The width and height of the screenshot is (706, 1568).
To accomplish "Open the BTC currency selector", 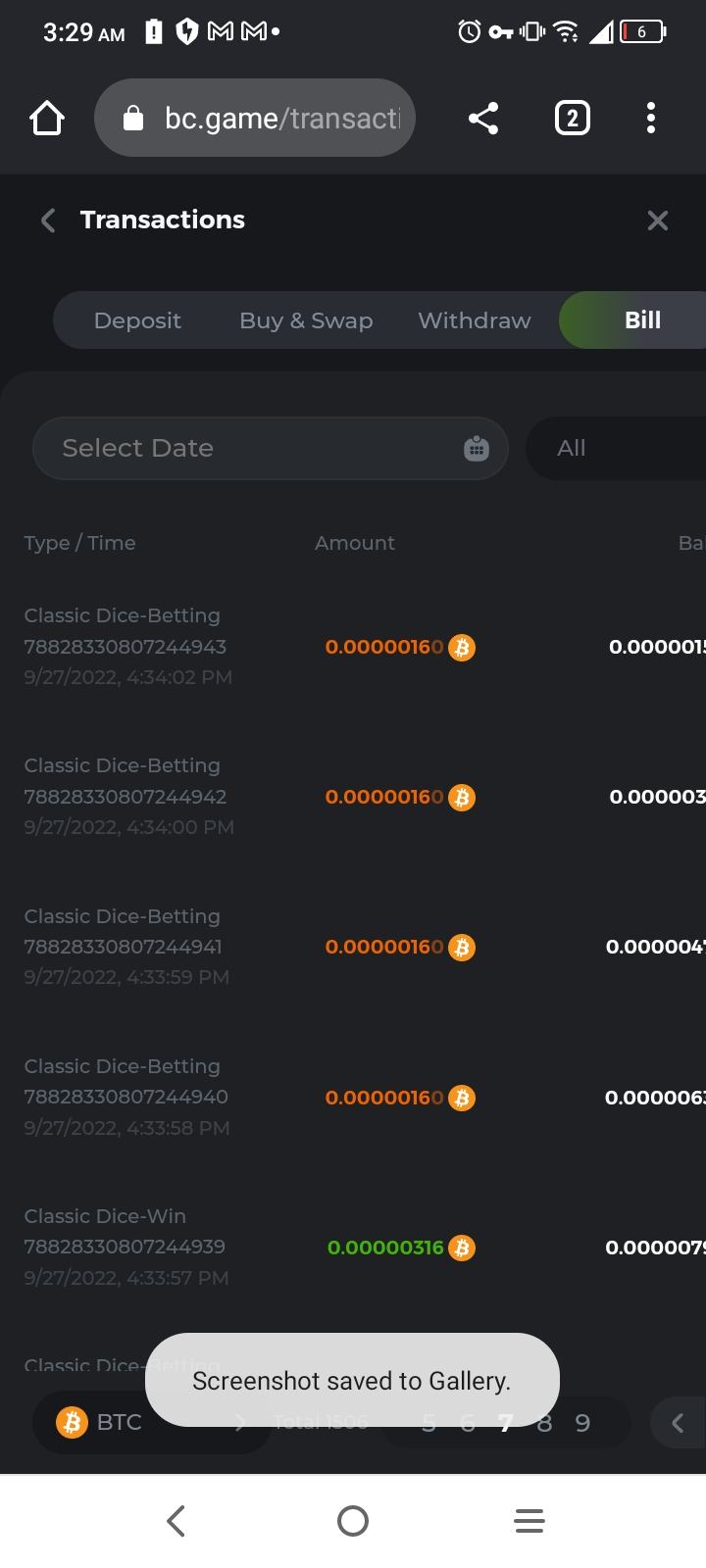I will pos(147,1423).
